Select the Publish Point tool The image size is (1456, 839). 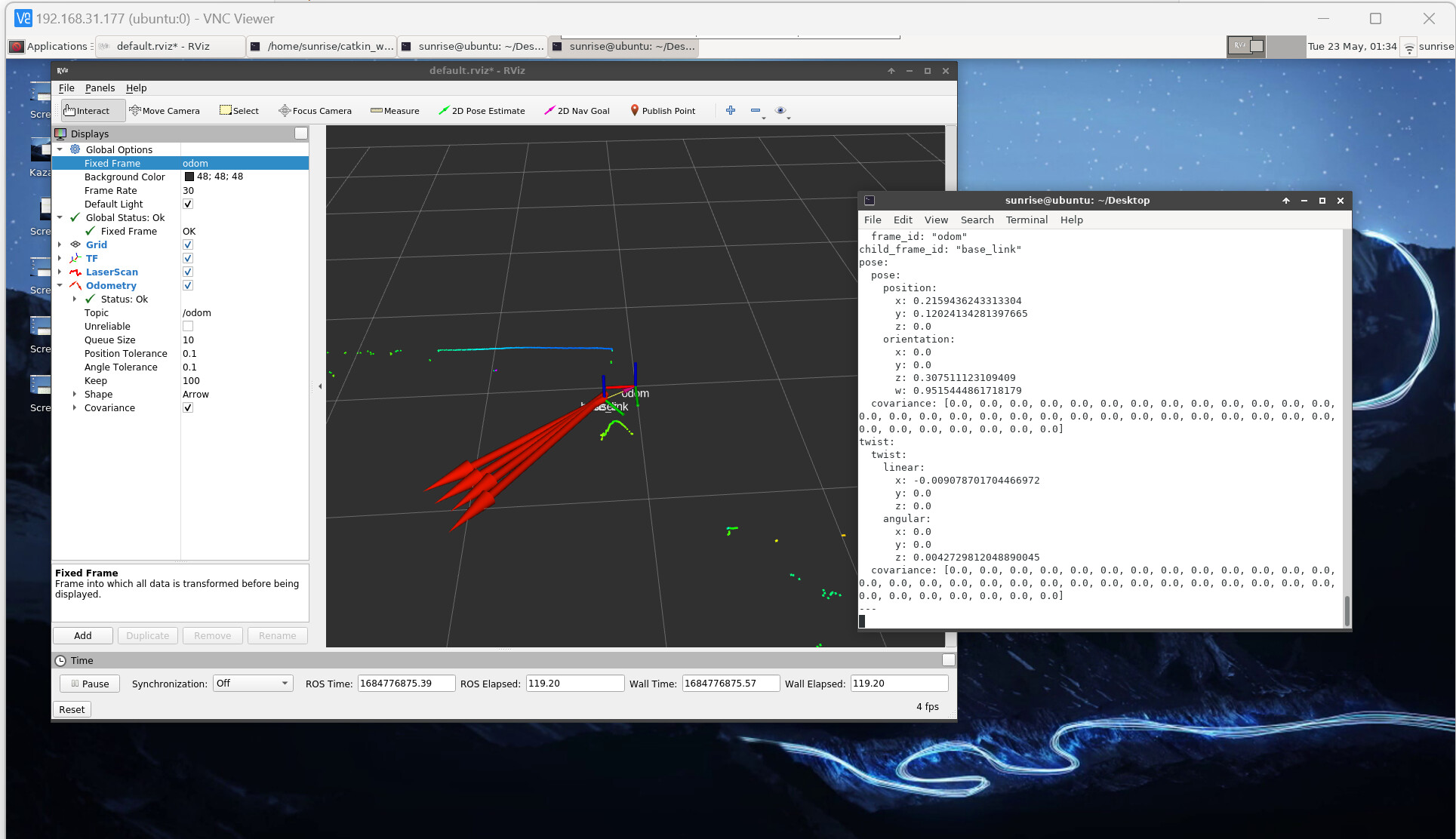click(662, 111)
